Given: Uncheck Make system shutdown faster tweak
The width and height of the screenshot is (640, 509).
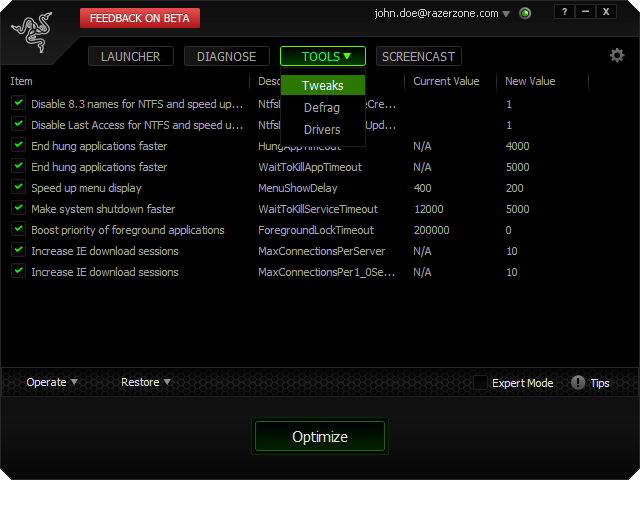Looking at the screenshot, I should (x=18, y=209).
